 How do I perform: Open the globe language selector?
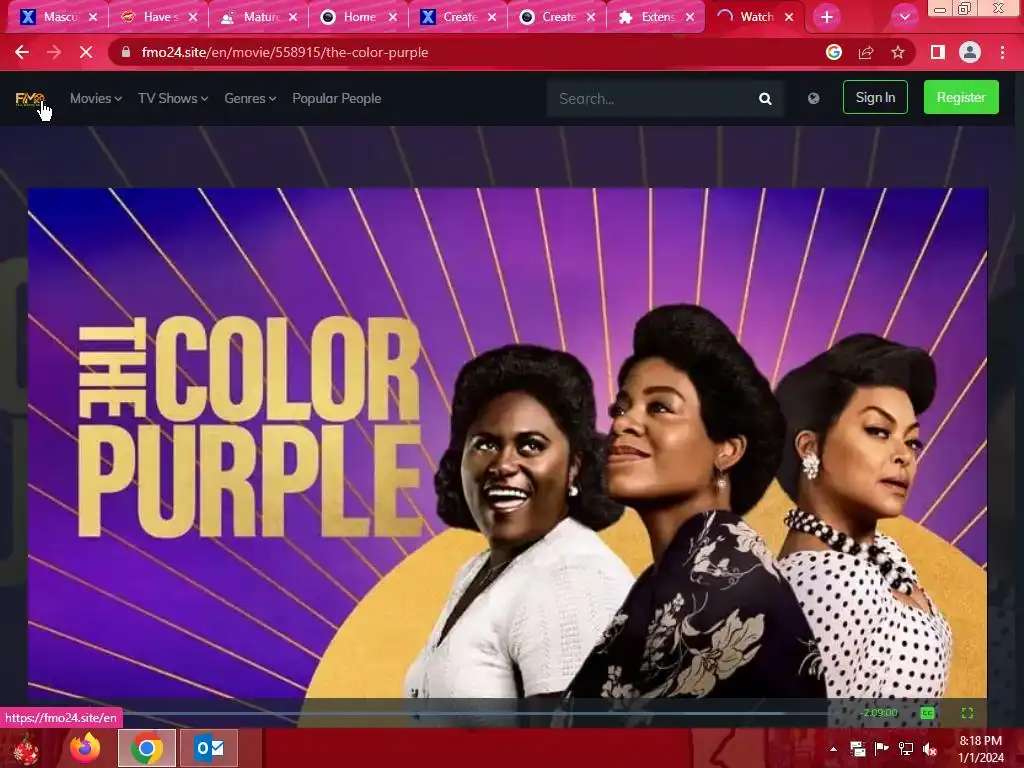pyautogui.click(x=813, y=99)
